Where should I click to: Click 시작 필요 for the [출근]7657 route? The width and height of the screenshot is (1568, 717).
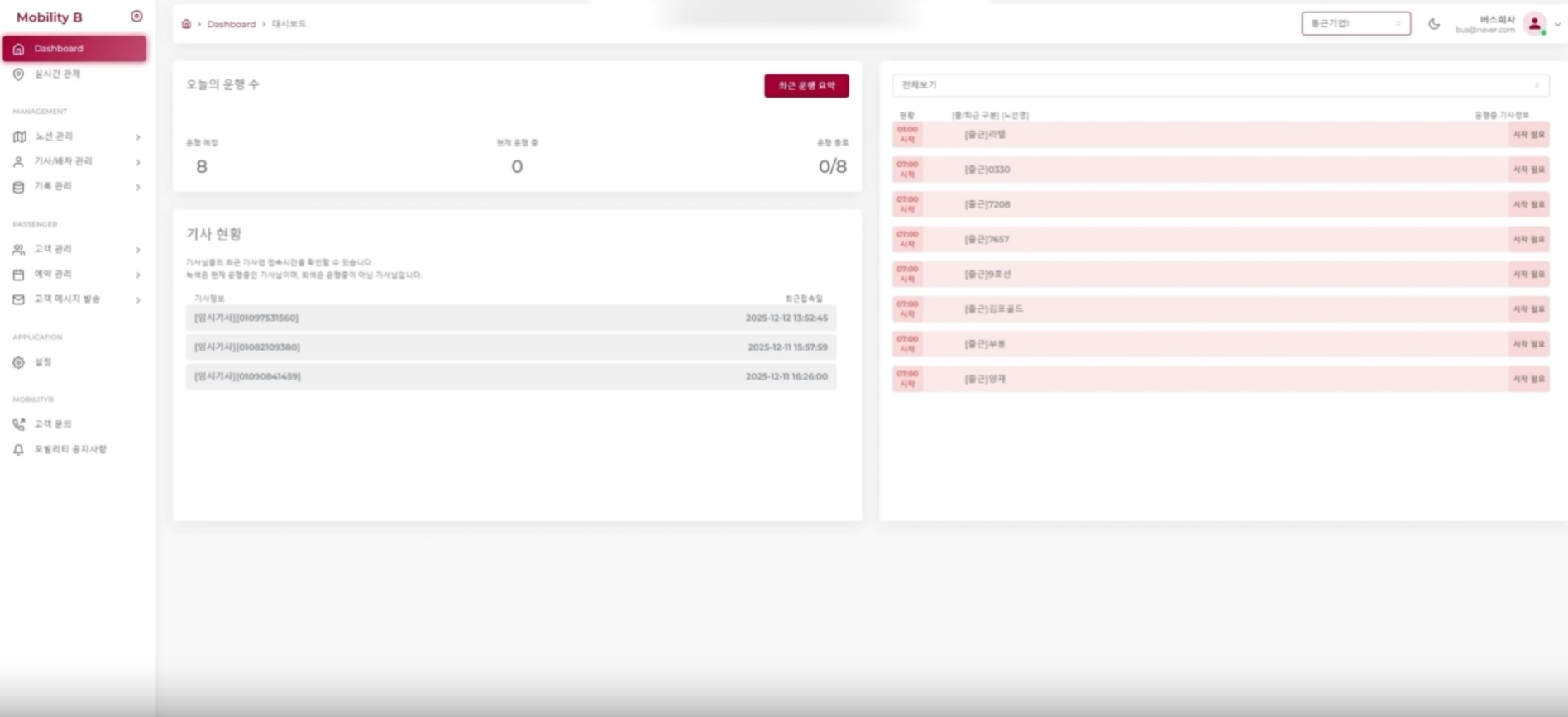click(x=1528, y=240)
